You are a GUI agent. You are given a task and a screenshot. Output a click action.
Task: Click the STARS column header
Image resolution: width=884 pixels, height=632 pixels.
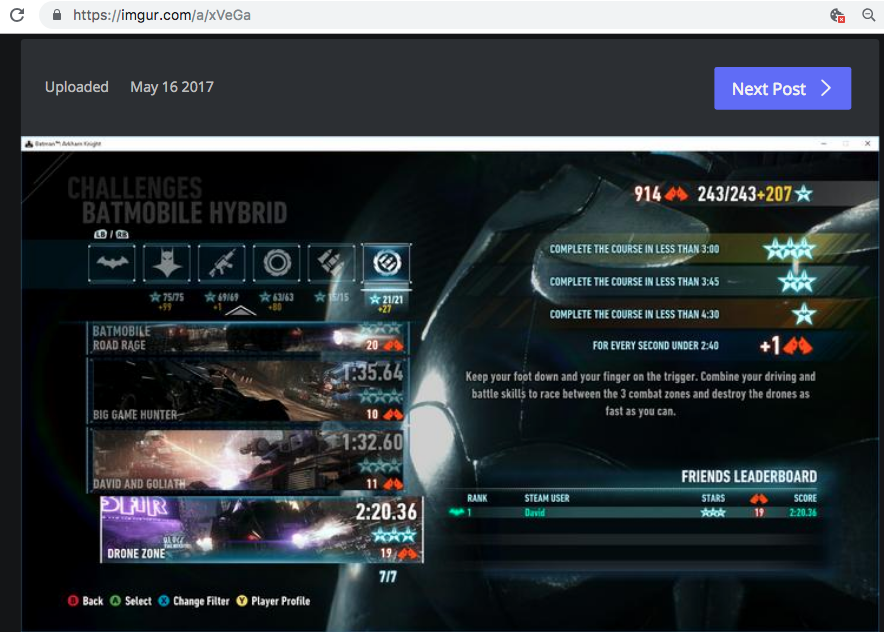tap(713, 498)
